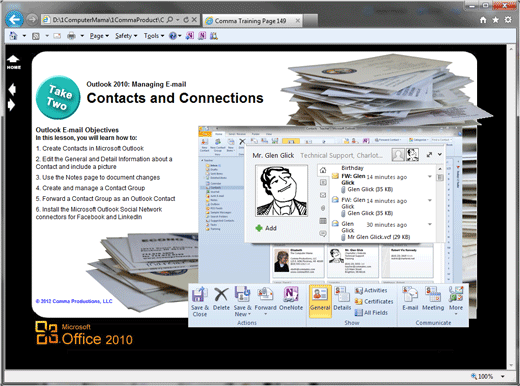Click the Activities icon in Show group
The height and width of the screenshot is (386, 520).
pos(371,291)
